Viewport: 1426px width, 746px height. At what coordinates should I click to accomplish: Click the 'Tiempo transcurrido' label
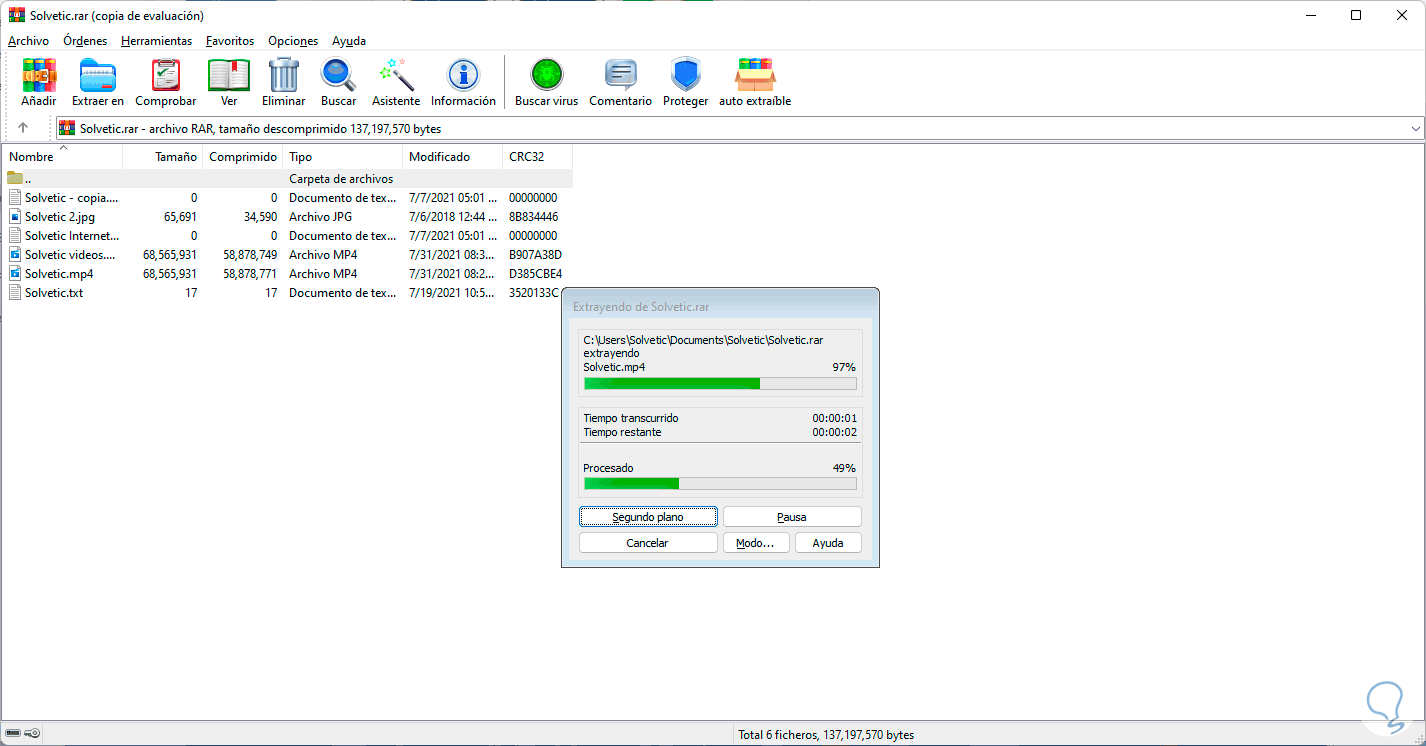[631, 418]
